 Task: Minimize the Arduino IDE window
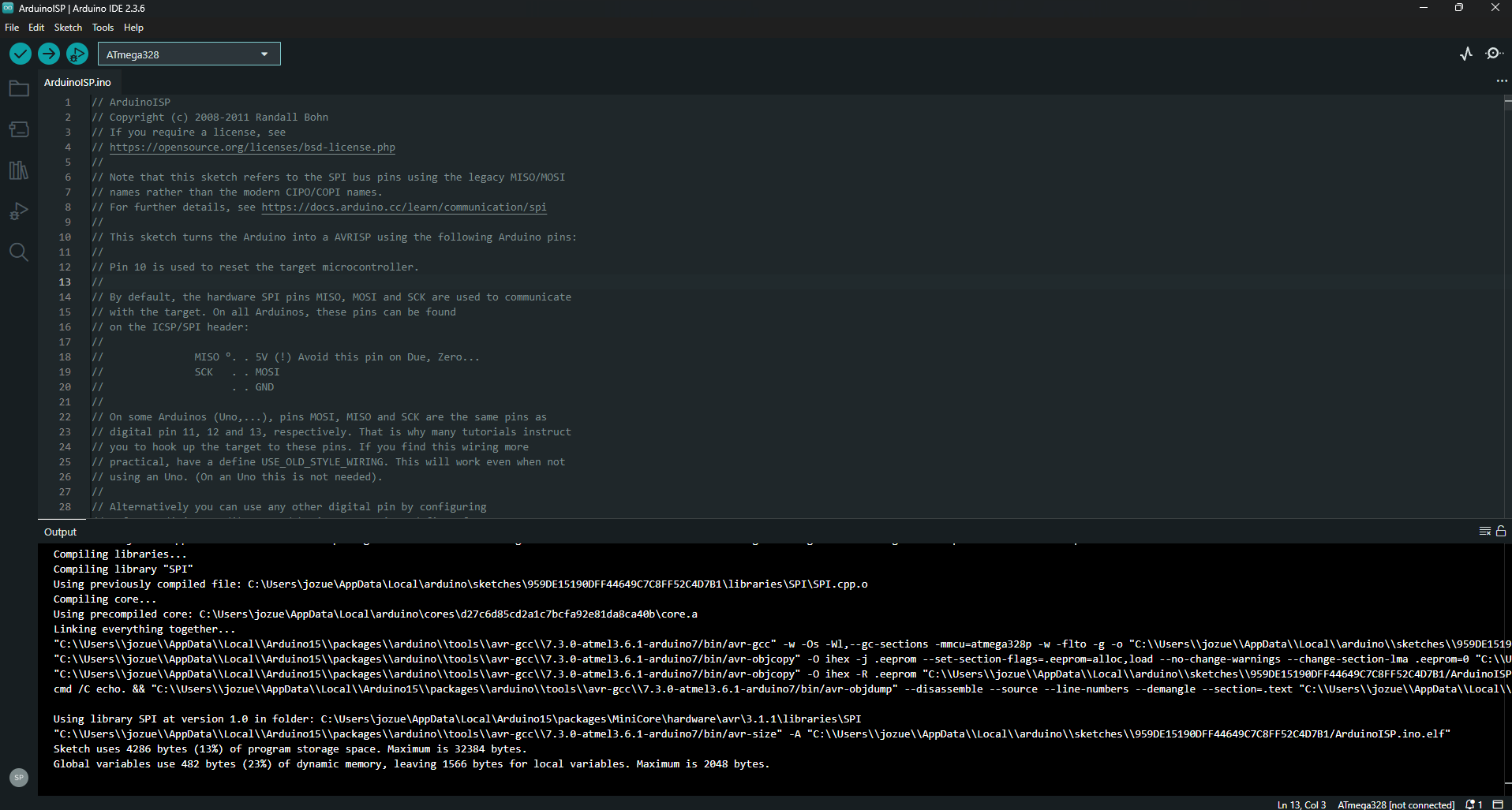click(1423, 8)
